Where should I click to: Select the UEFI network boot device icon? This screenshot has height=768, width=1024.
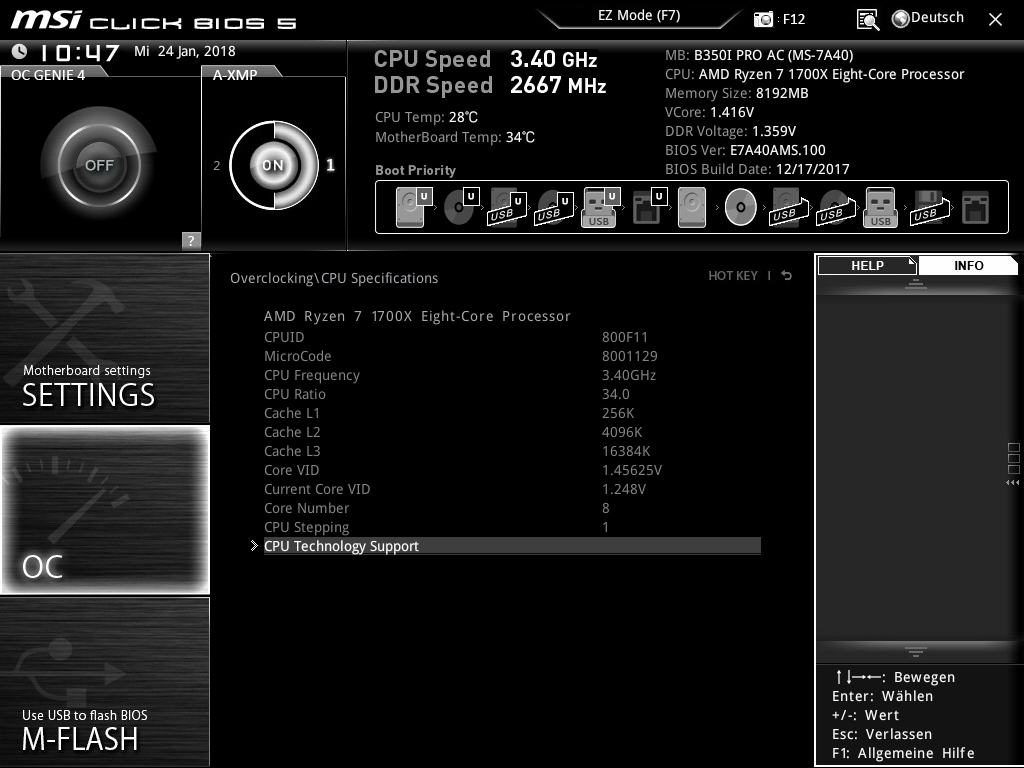click(x=649, y=207)
